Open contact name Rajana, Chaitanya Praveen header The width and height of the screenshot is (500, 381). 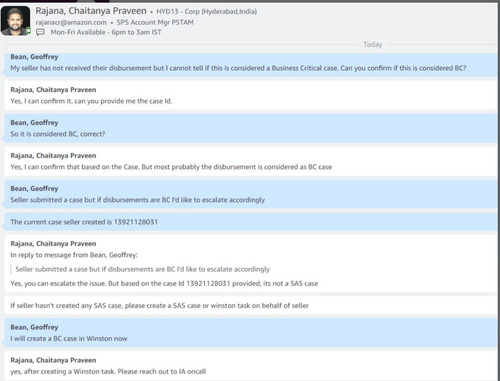tap(91, 11)
